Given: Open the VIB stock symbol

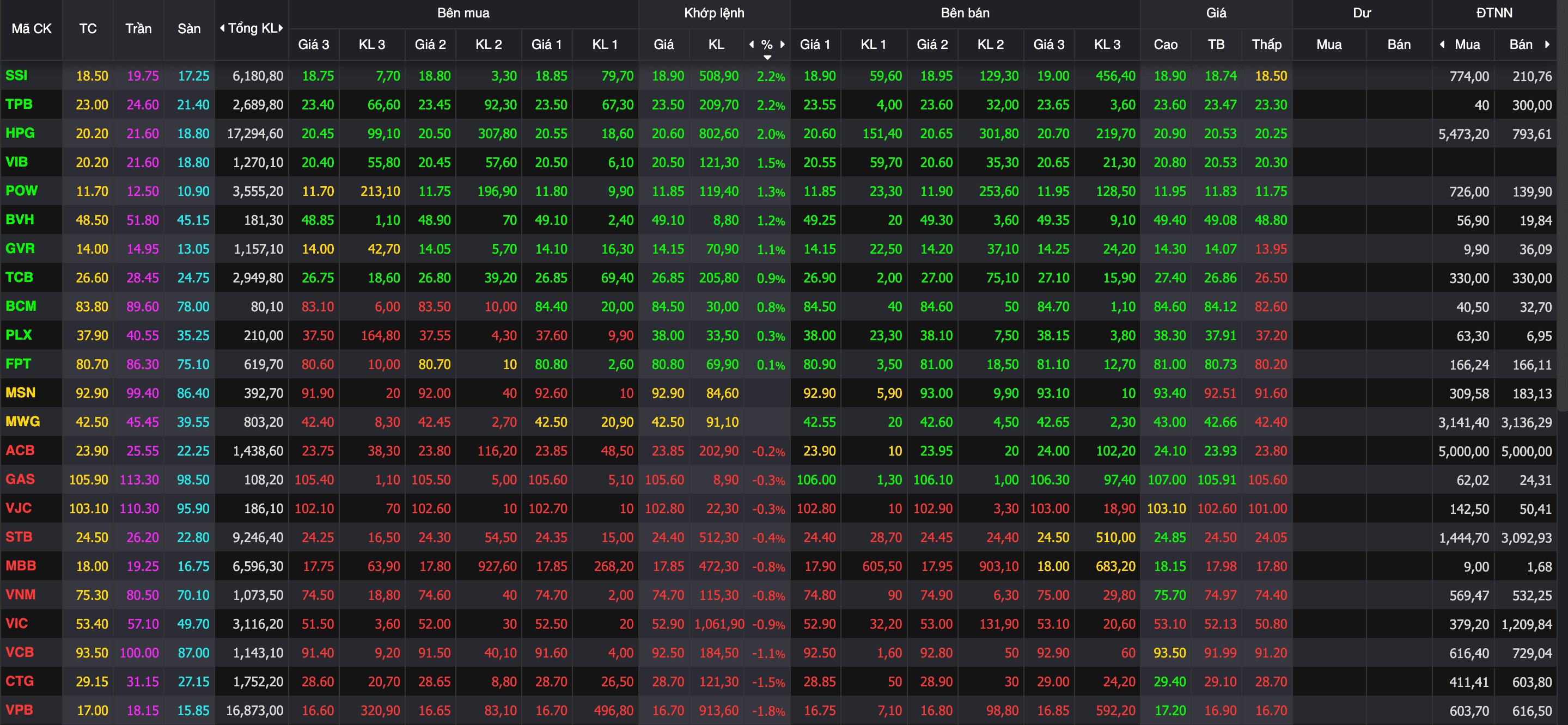Looking at the screenshot, I should tap(16, 162).
